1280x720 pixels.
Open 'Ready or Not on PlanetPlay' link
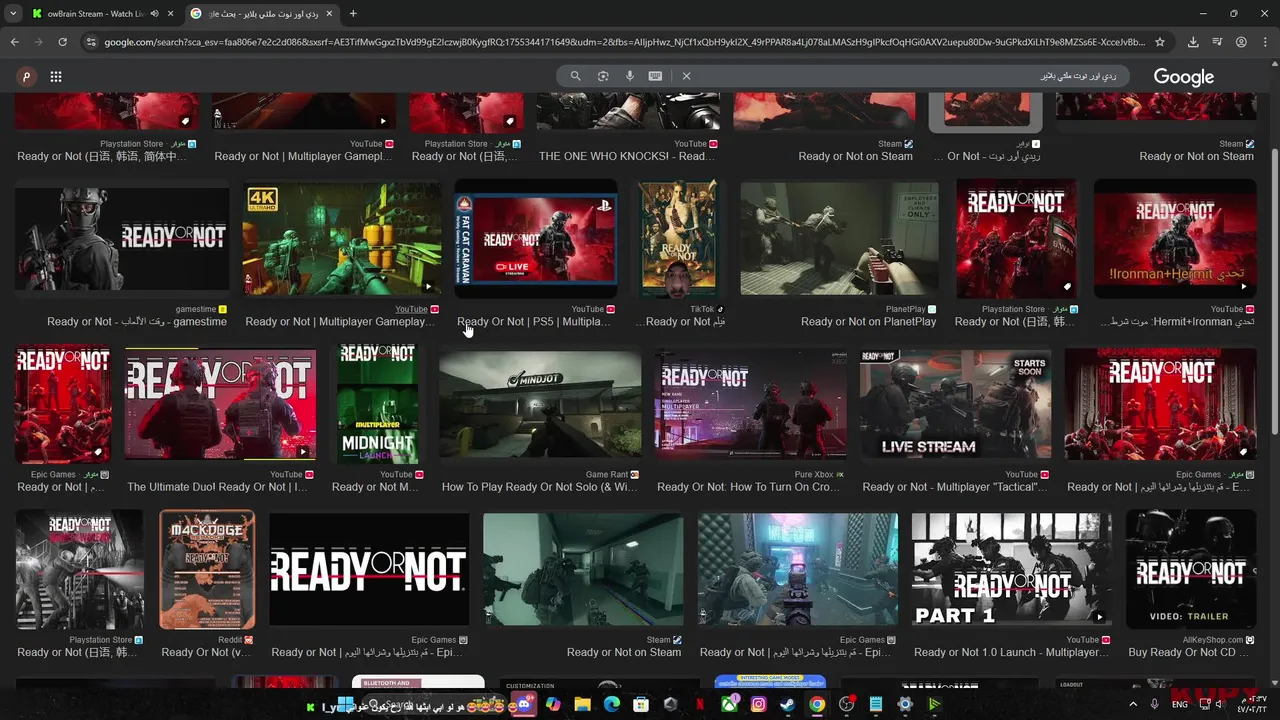[868, 322]
